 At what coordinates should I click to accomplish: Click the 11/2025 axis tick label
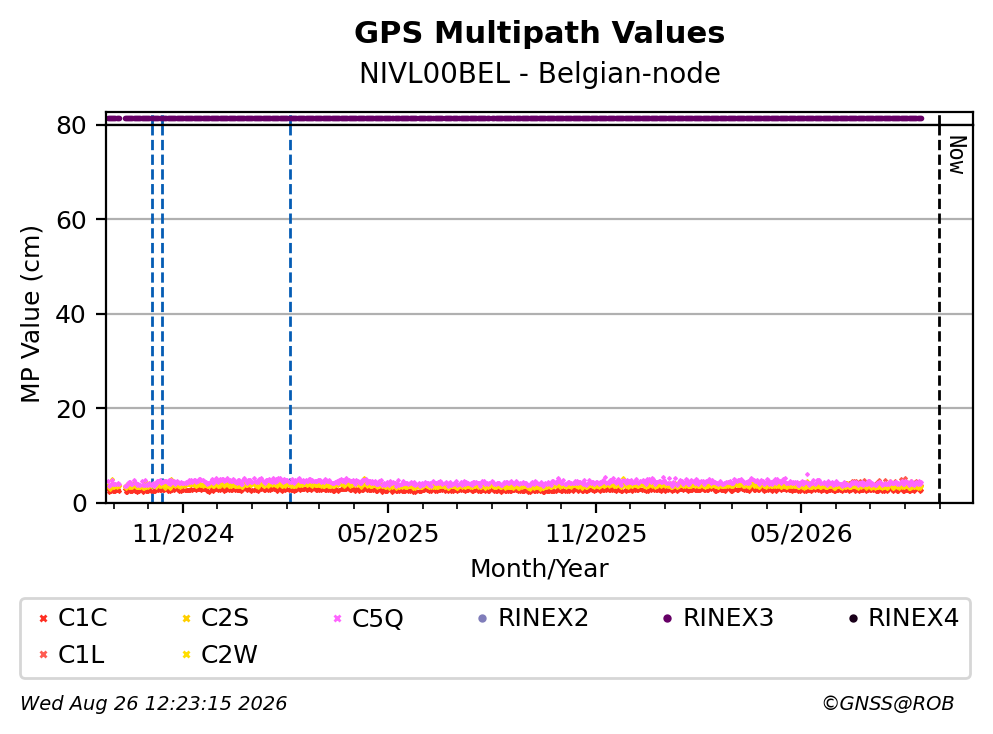tap(596, 535)
